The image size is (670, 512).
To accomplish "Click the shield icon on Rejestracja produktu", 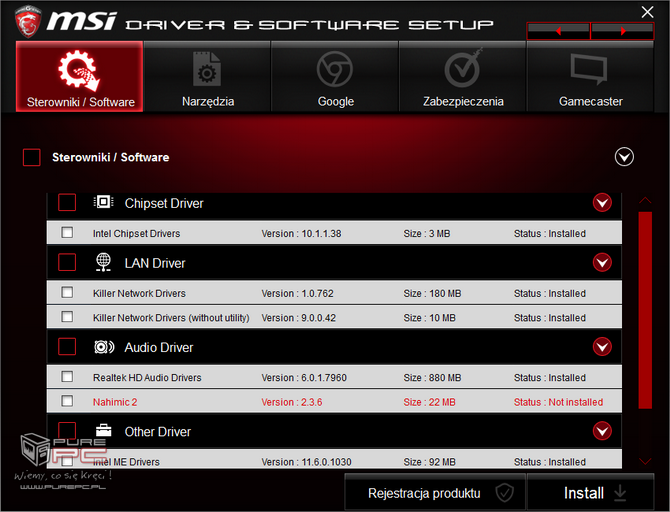I will (x=504, y=493).
